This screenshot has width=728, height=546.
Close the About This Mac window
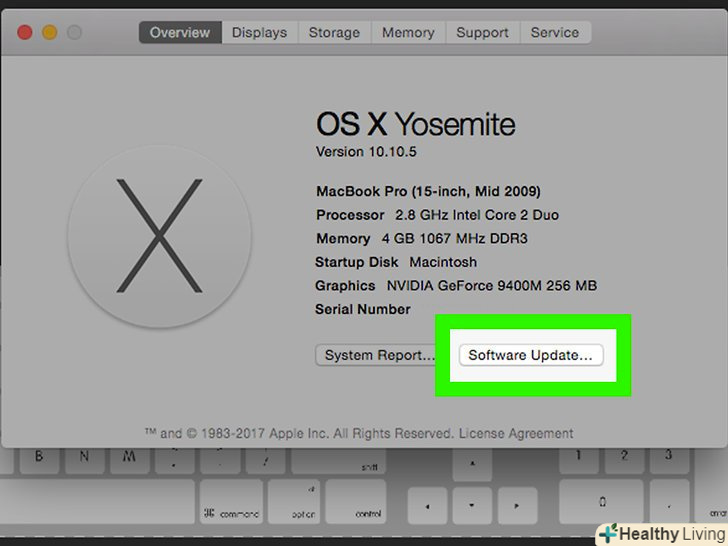coord(25,32)
